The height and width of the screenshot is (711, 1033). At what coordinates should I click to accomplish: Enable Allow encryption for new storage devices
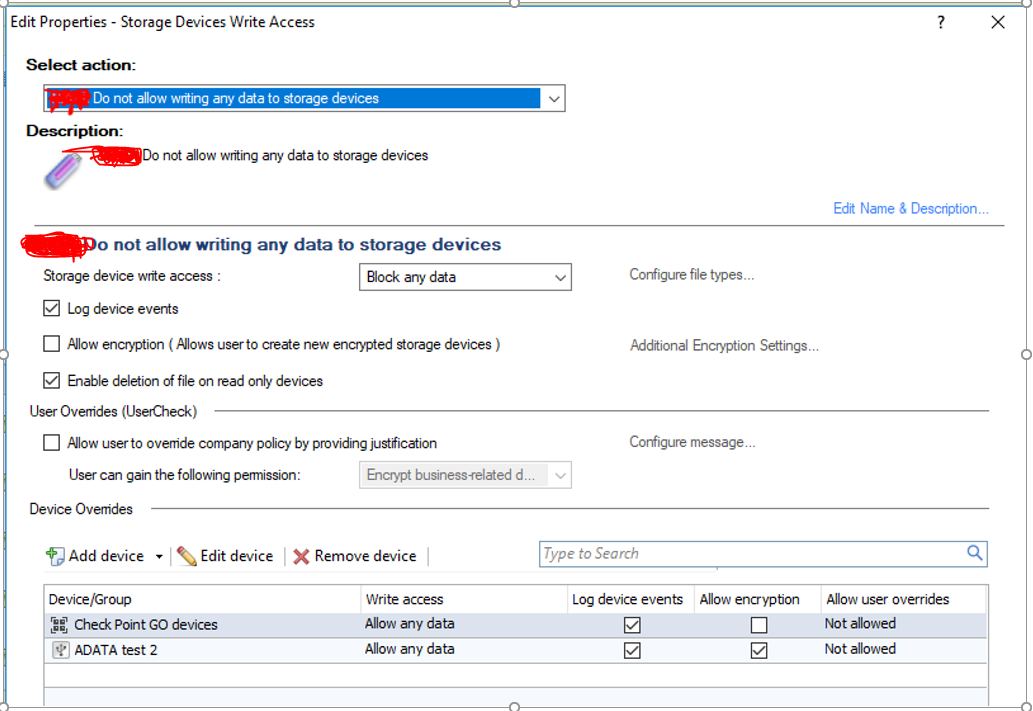pos(51,344)
